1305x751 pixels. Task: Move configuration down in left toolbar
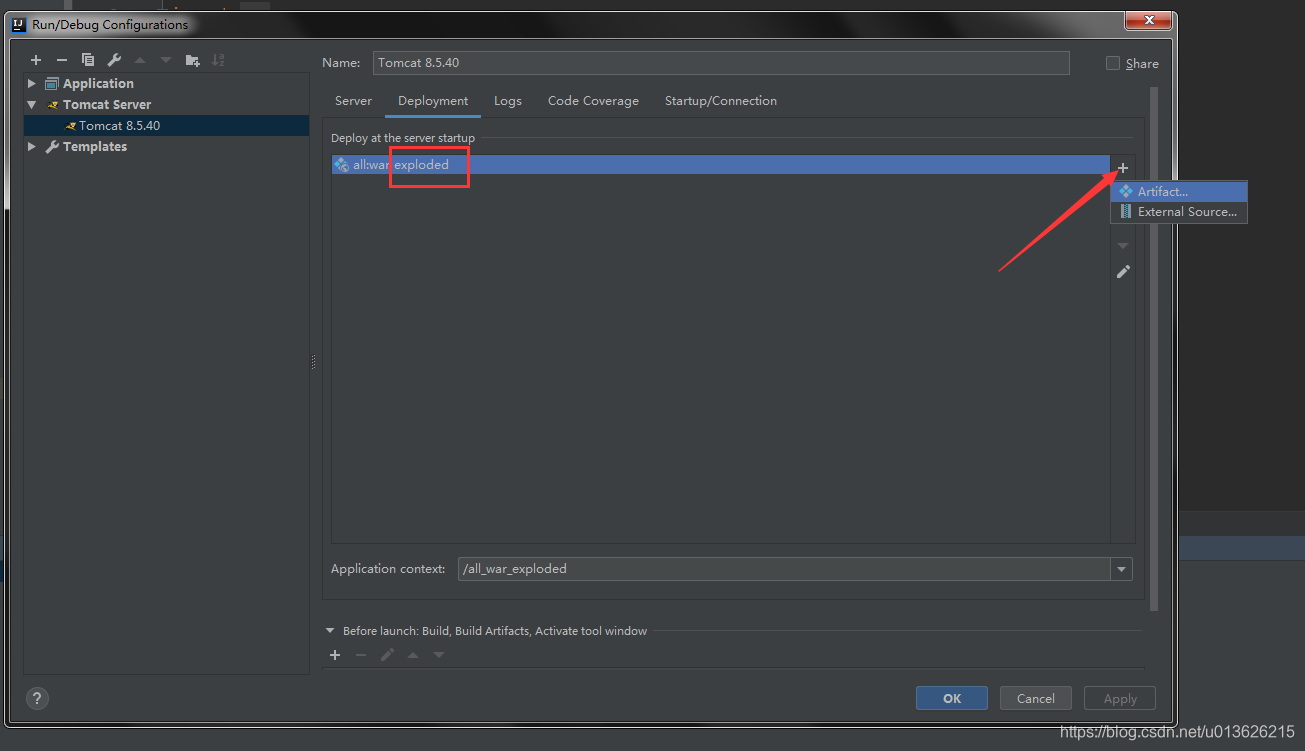tap(166, 60)
